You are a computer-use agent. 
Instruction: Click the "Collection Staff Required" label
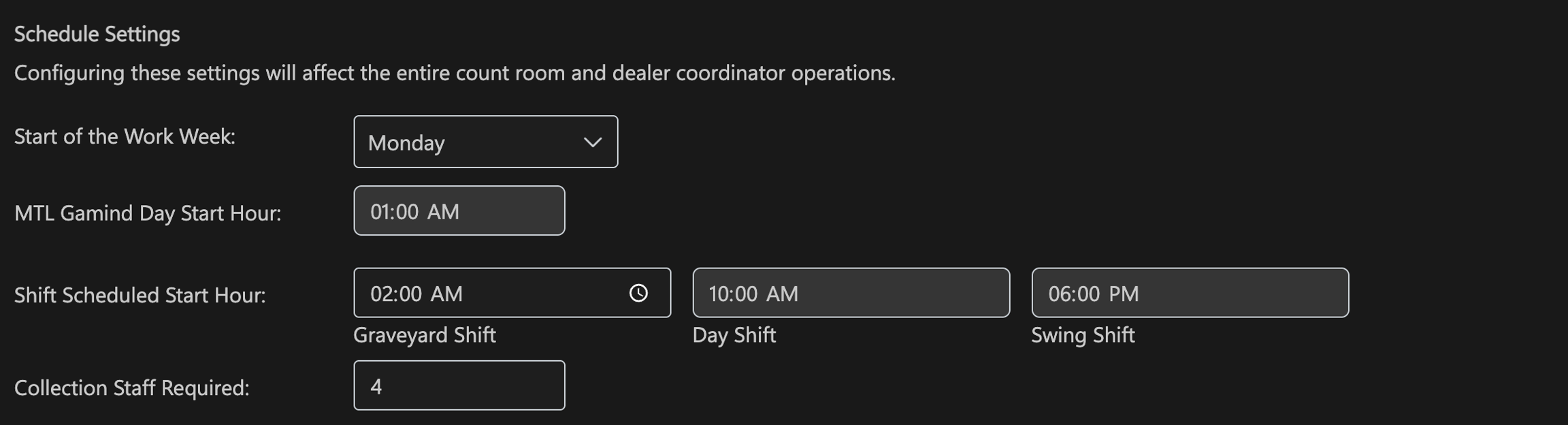coord(131,388)
